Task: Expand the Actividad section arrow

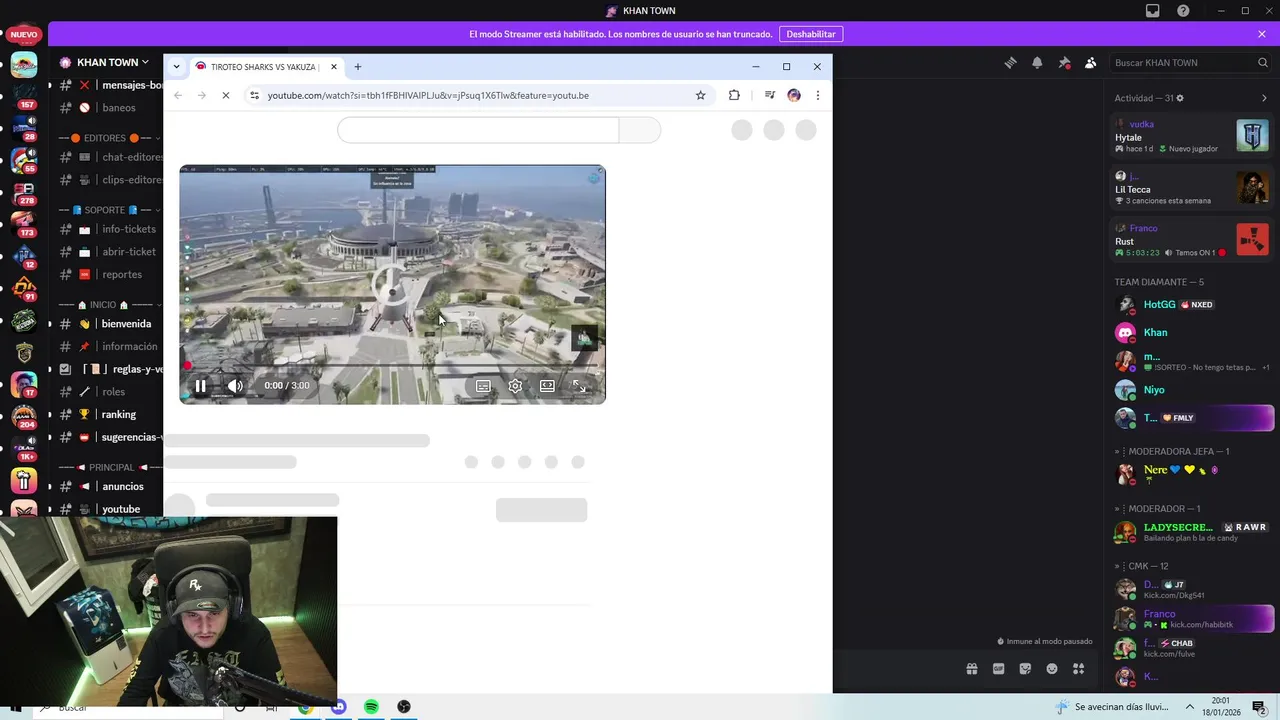Action: pyautogui.click(x=1264, y=98)
